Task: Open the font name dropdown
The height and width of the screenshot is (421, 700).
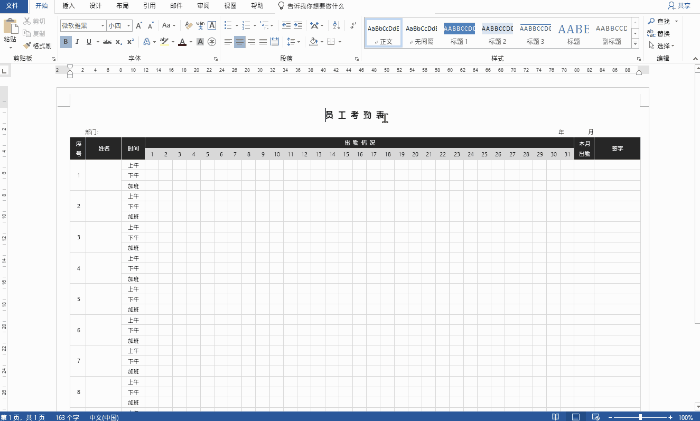Action: point(103,26)
